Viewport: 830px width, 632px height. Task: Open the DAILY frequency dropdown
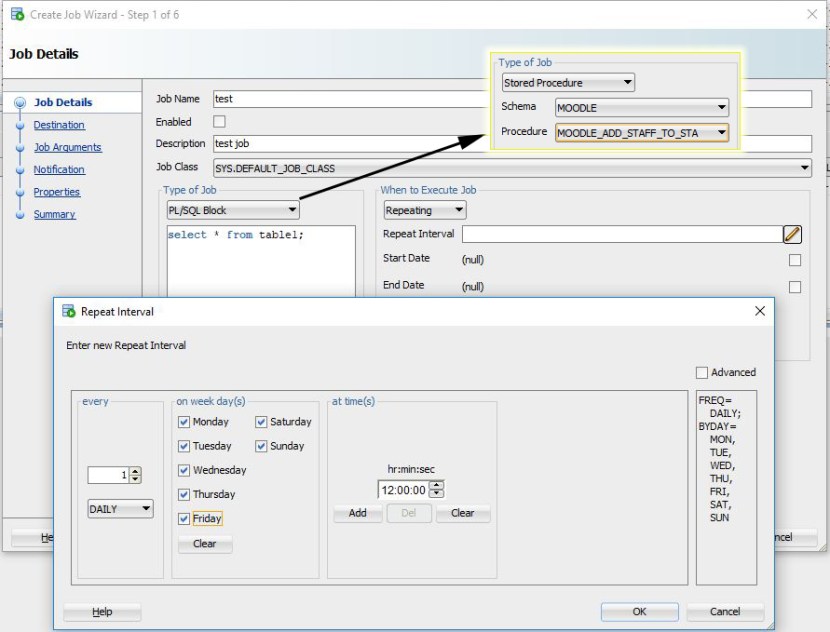pos(120,509)
